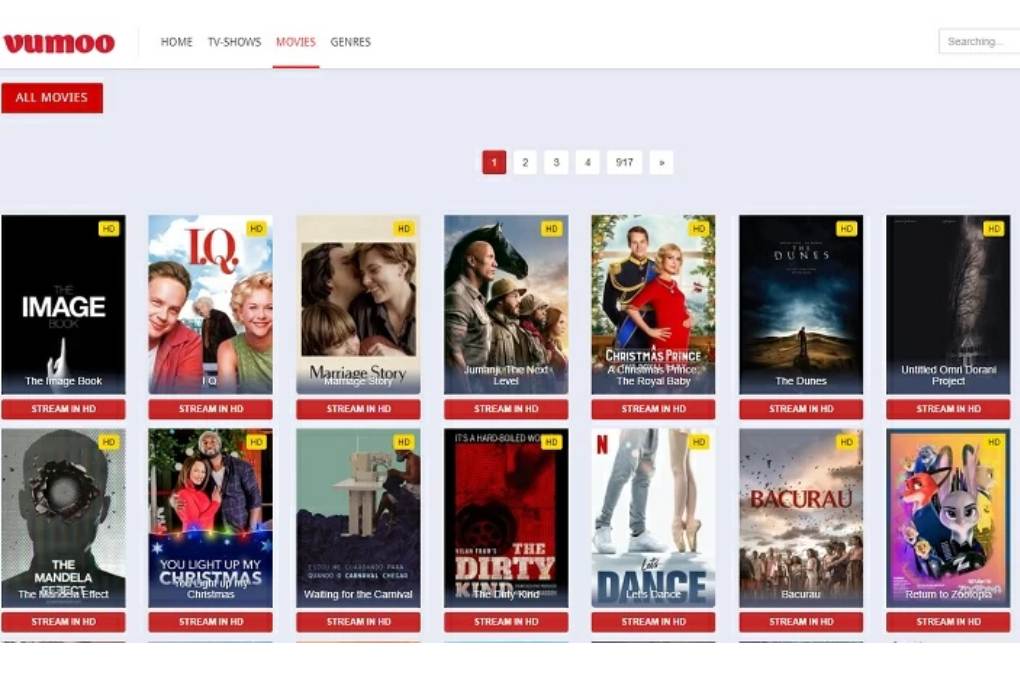Image resolution: width=1020 pixels, height=680 pixels.
Task: Open The Image Book poster
Action: click(63, 305)
